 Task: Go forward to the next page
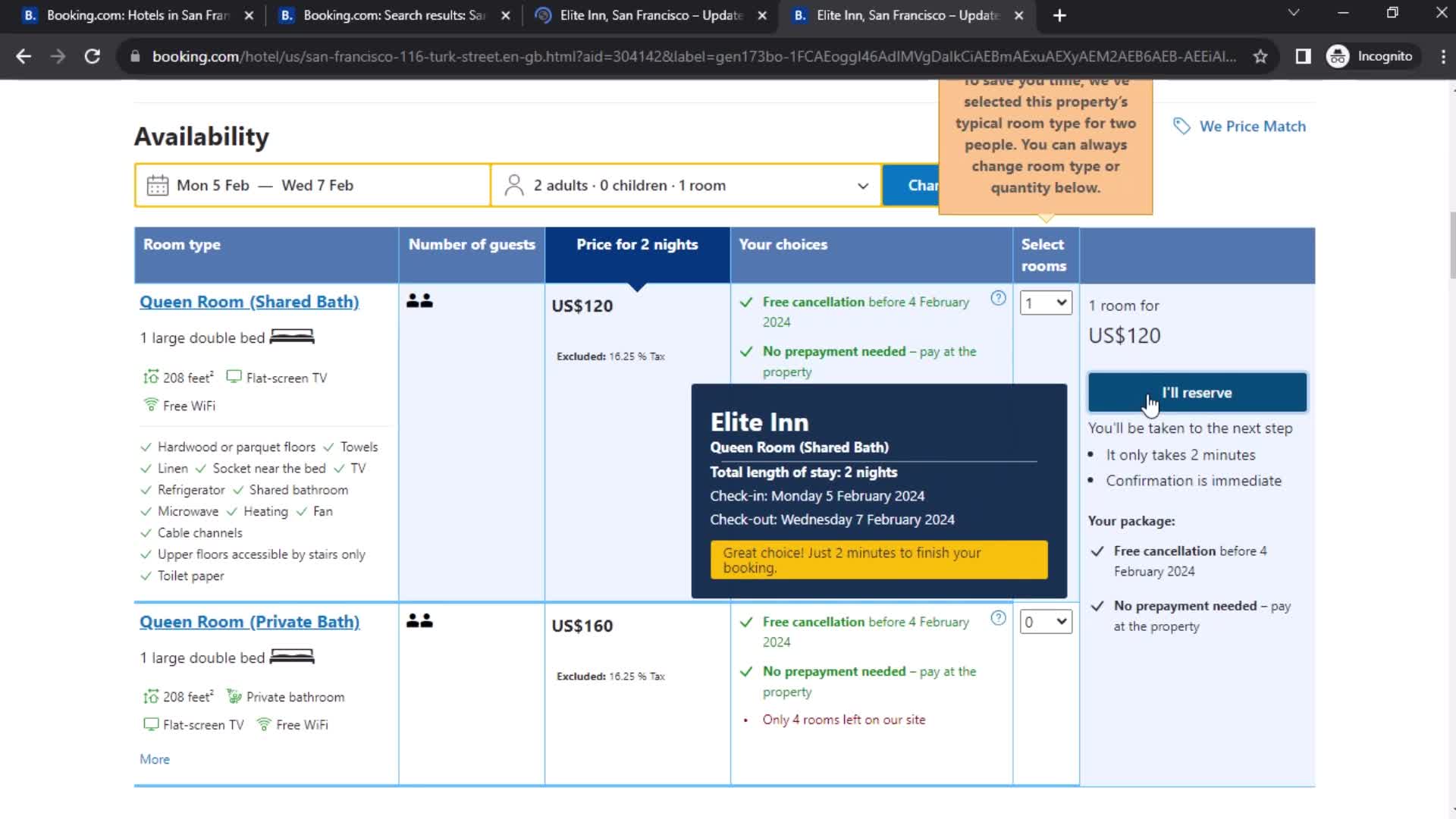58,56
